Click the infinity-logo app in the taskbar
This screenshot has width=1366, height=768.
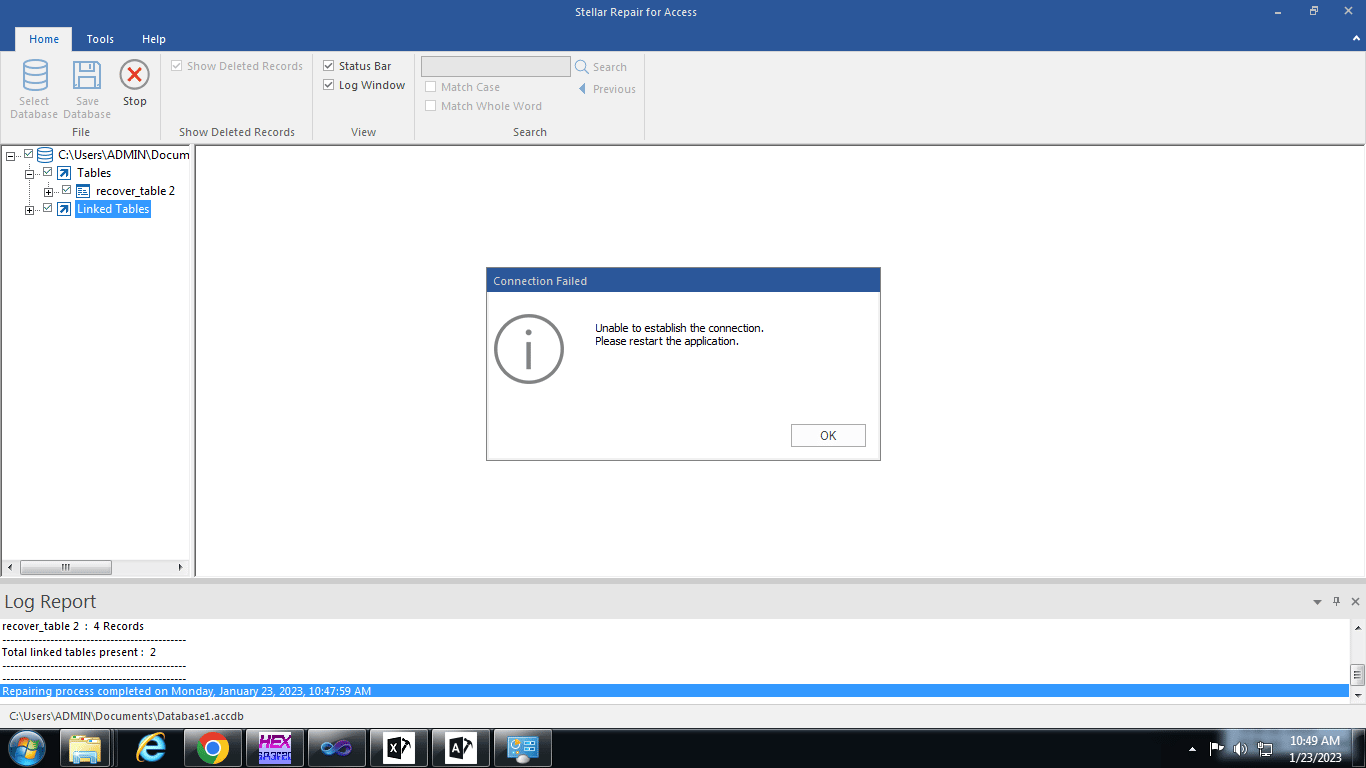[x=336, y=748]
